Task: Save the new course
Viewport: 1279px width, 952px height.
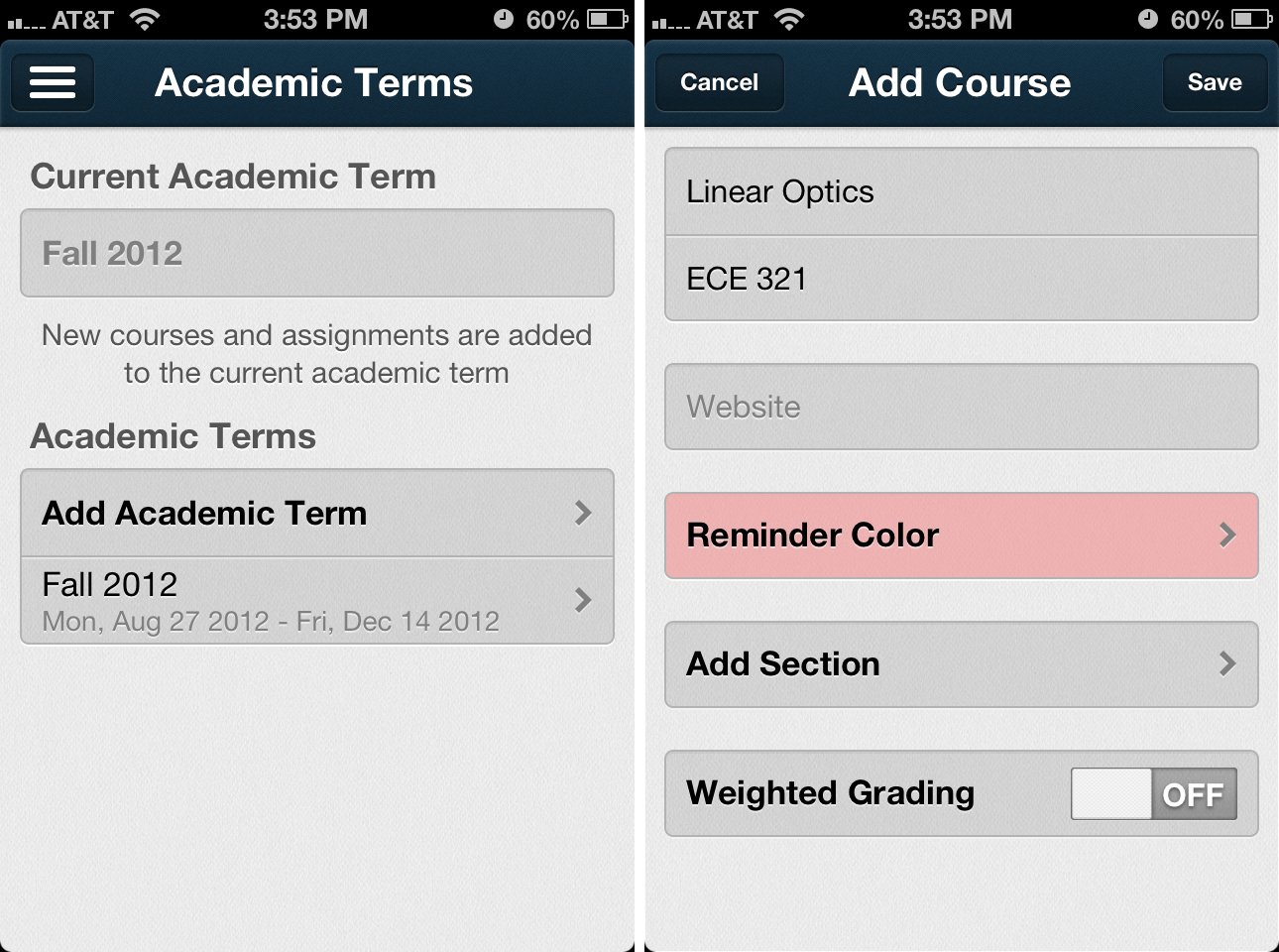Action: click(x=1215, y=82)
